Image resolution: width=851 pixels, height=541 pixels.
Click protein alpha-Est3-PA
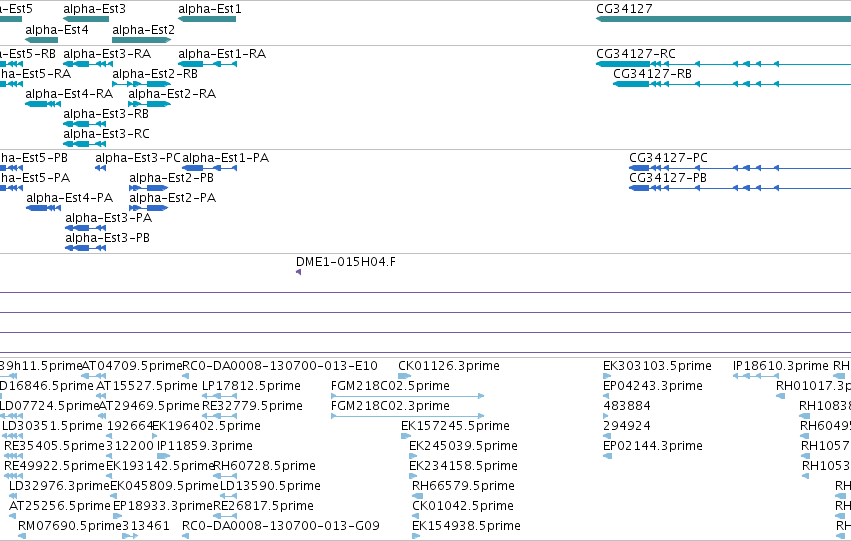pos(109,218)
